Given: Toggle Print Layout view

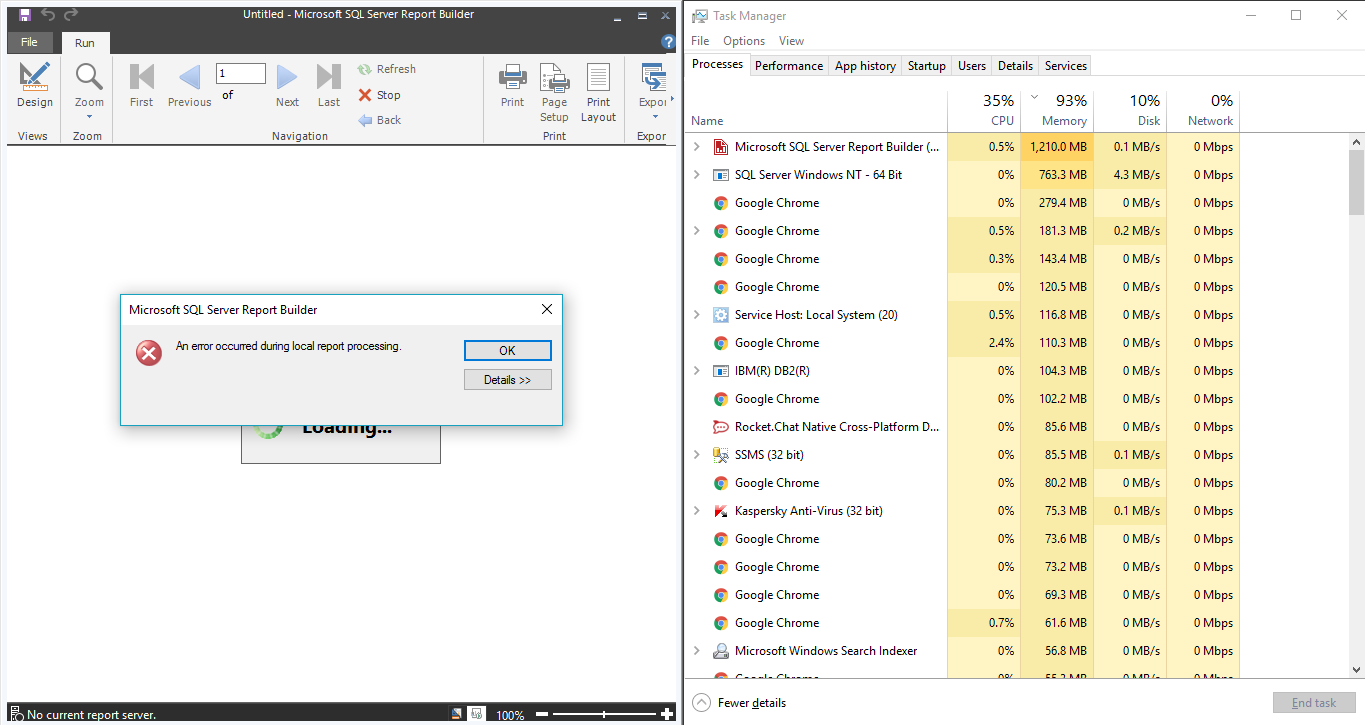Looking at the screenshot, I should pos(598,92).
